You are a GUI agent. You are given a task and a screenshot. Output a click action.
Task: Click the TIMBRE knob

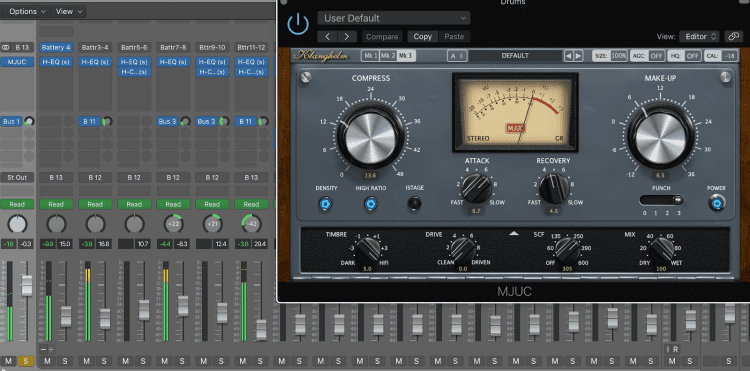[367, 251]
